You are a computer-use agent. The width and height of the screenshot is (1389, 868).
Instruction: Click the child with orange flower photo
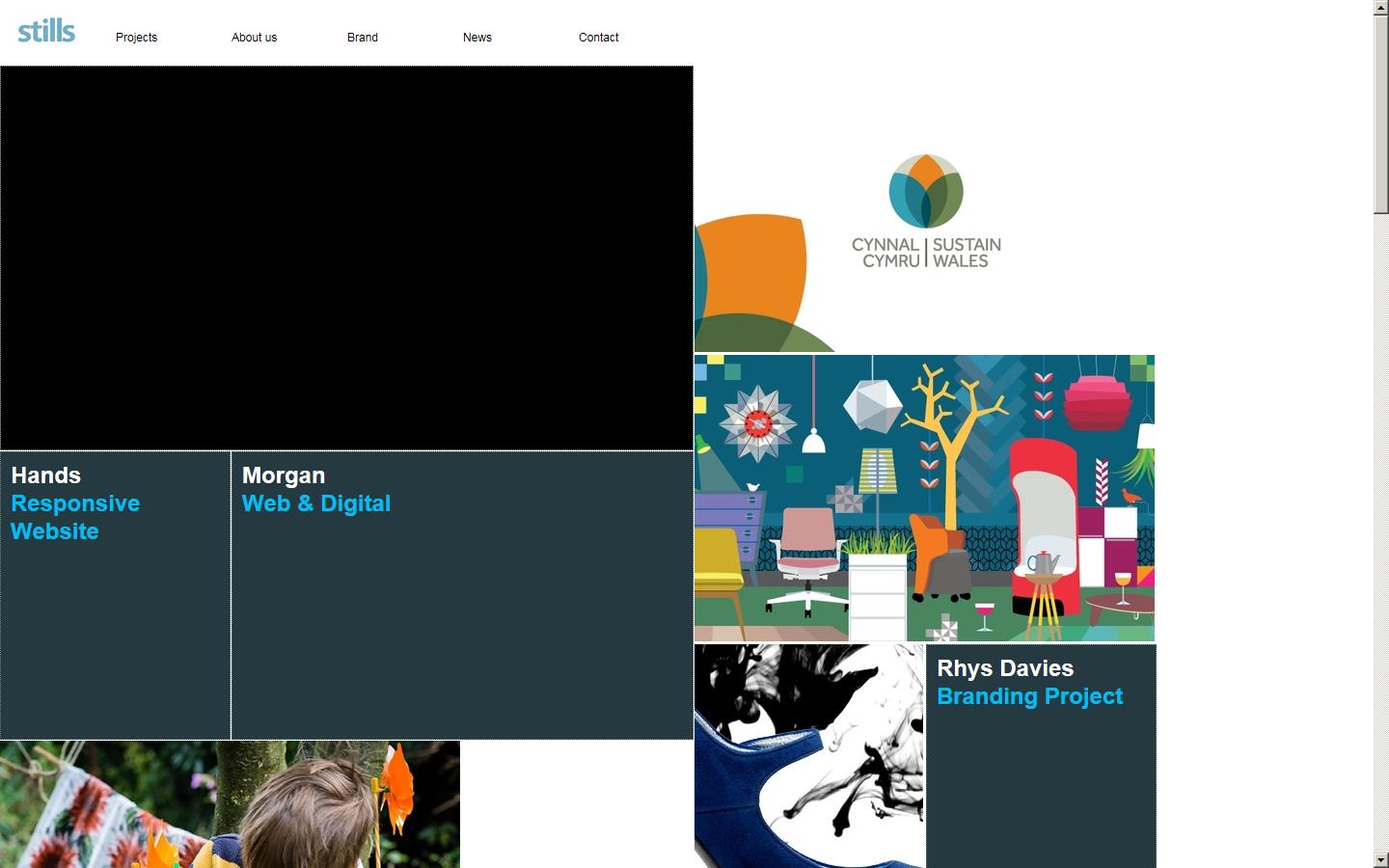tap(230, 803)
